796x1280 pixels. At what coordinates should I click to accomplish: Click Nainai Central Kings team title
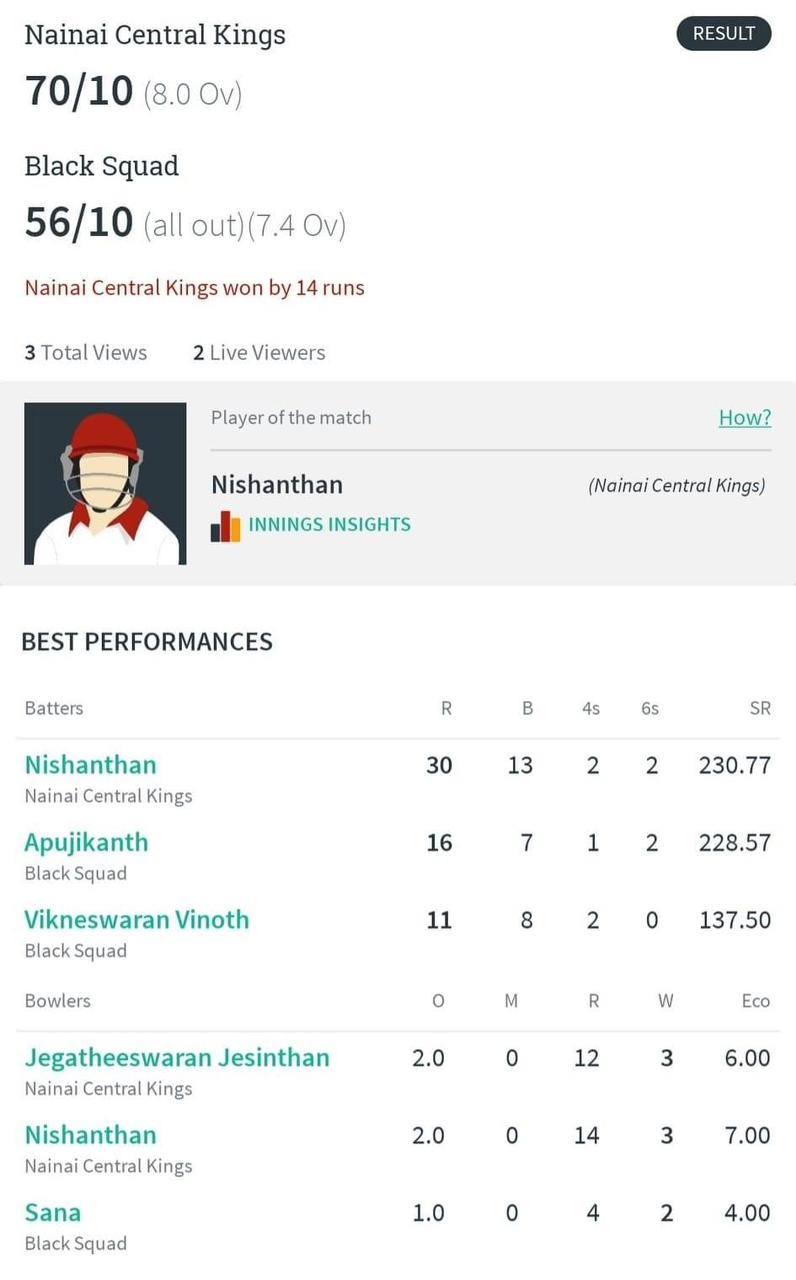(155, 34)
